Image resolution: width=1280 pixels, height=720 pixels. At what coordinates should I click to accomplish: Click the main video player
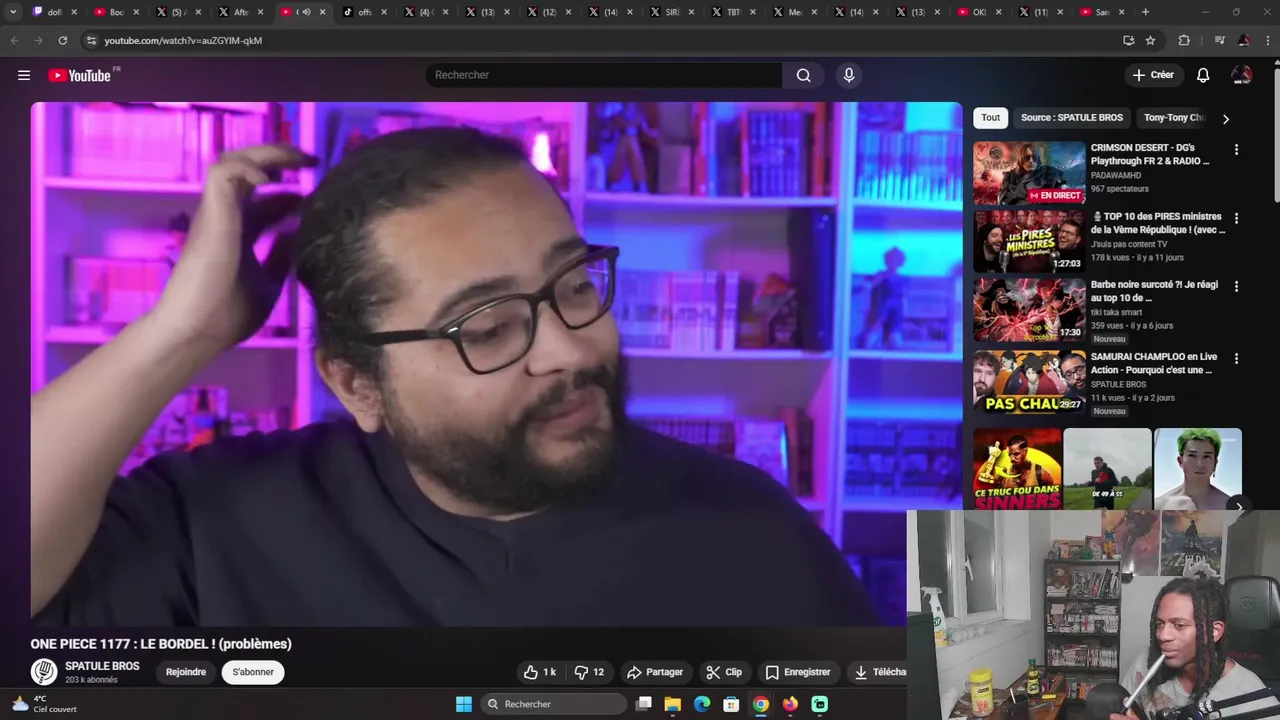[x=496, y=363]
